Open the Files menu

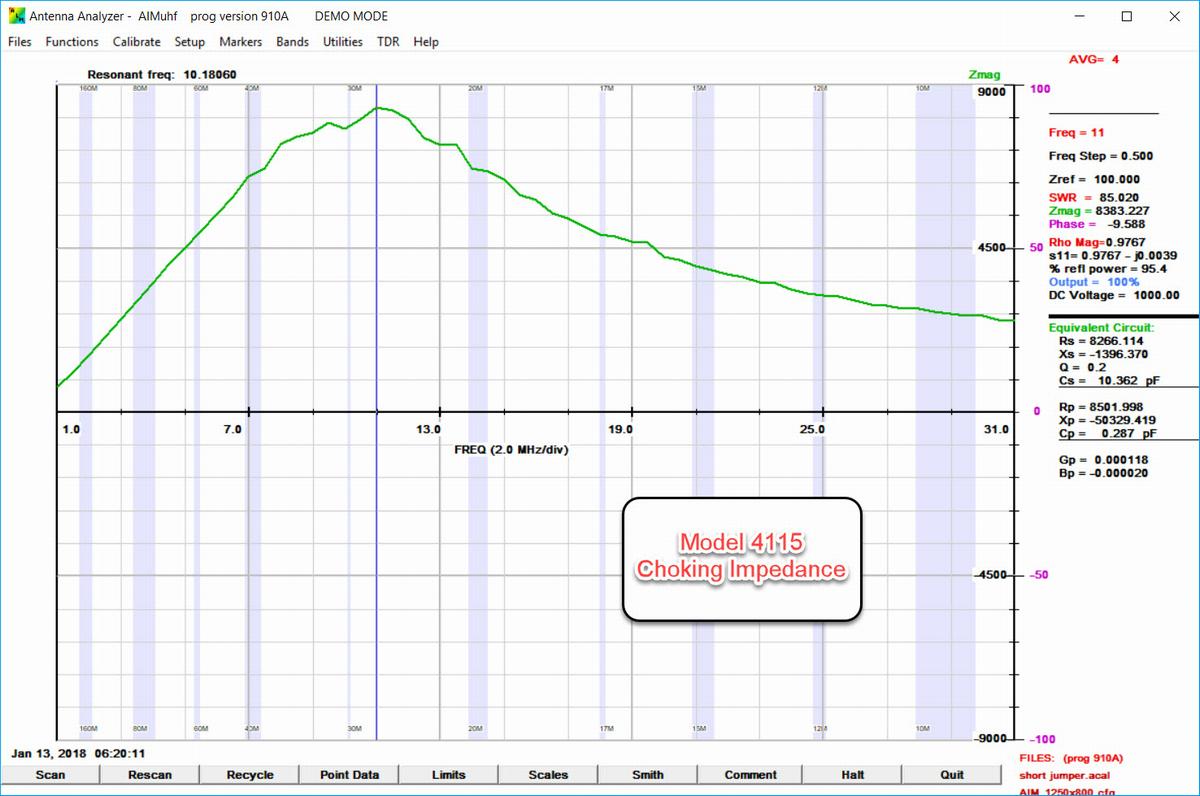coord(20,42)
